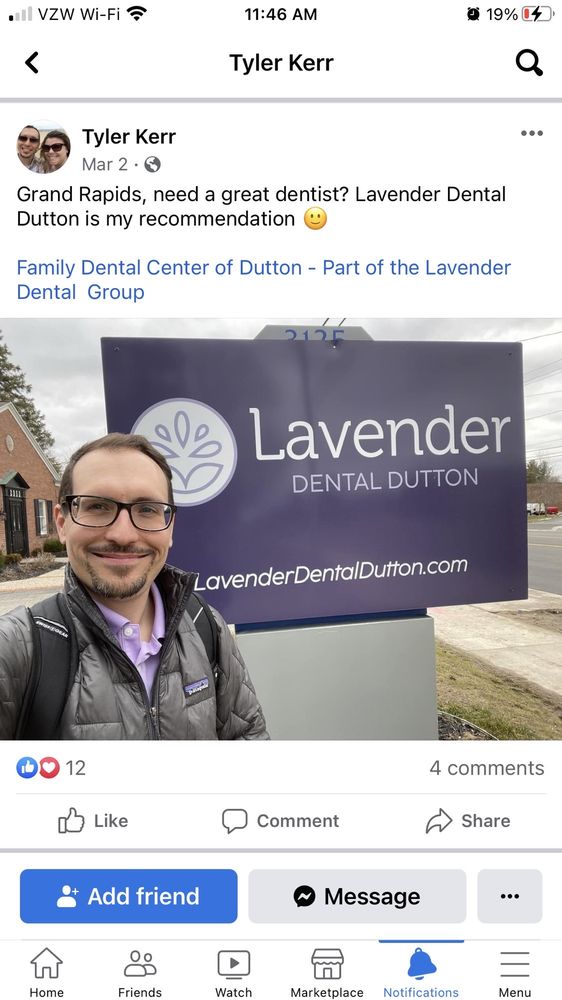The image size is (562, 1000).
Task: Open the Marketplace storefront tab
Action: pos(327,973)
